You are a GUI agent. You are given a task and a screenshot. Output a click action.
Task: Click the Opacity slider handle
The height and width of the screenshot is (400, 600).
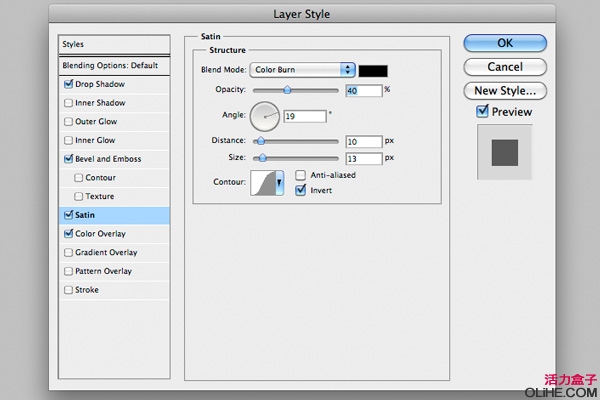[287, 90]
